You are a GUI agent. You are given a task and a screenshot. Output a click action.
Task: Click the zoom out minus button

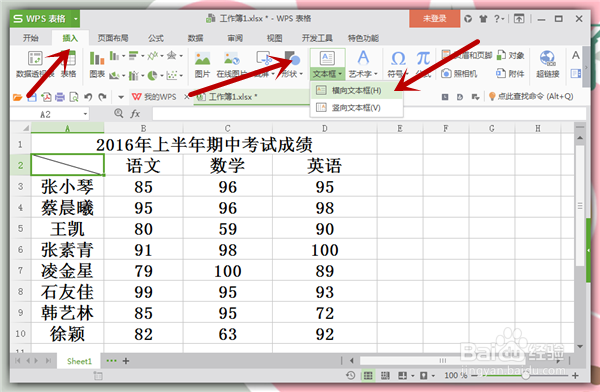pyautogui.click(x=474, y=376)
